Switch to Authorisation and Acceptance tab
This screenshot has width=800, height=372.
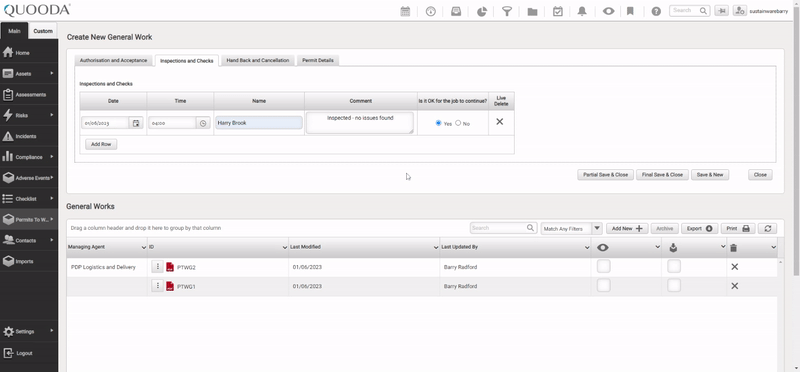click(113, 60)
